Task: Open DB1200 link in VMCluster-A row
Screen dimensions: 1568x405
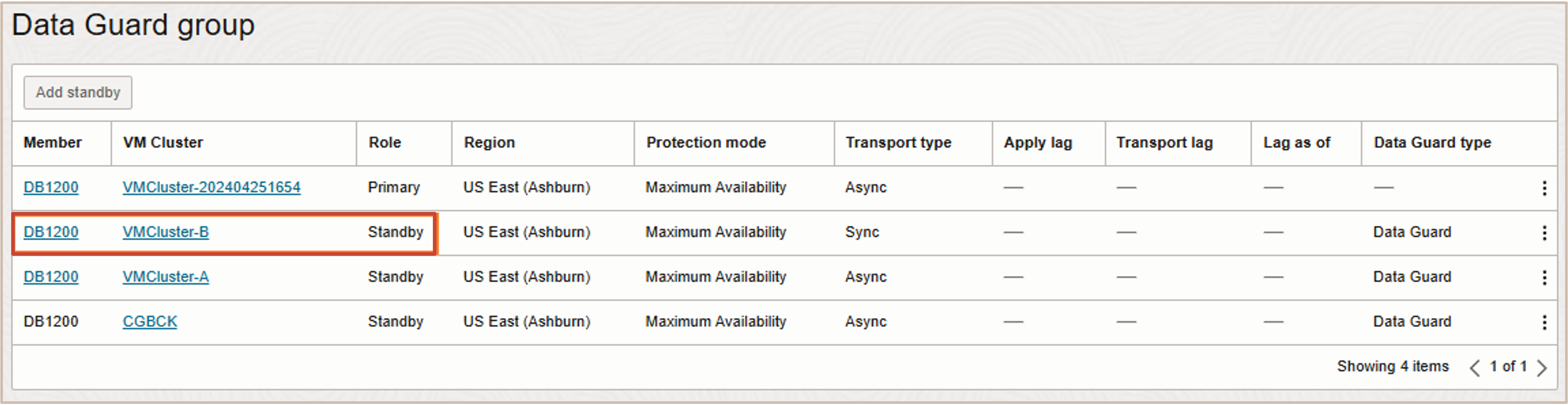Action: pyautogui.click(x=51, y=277)
